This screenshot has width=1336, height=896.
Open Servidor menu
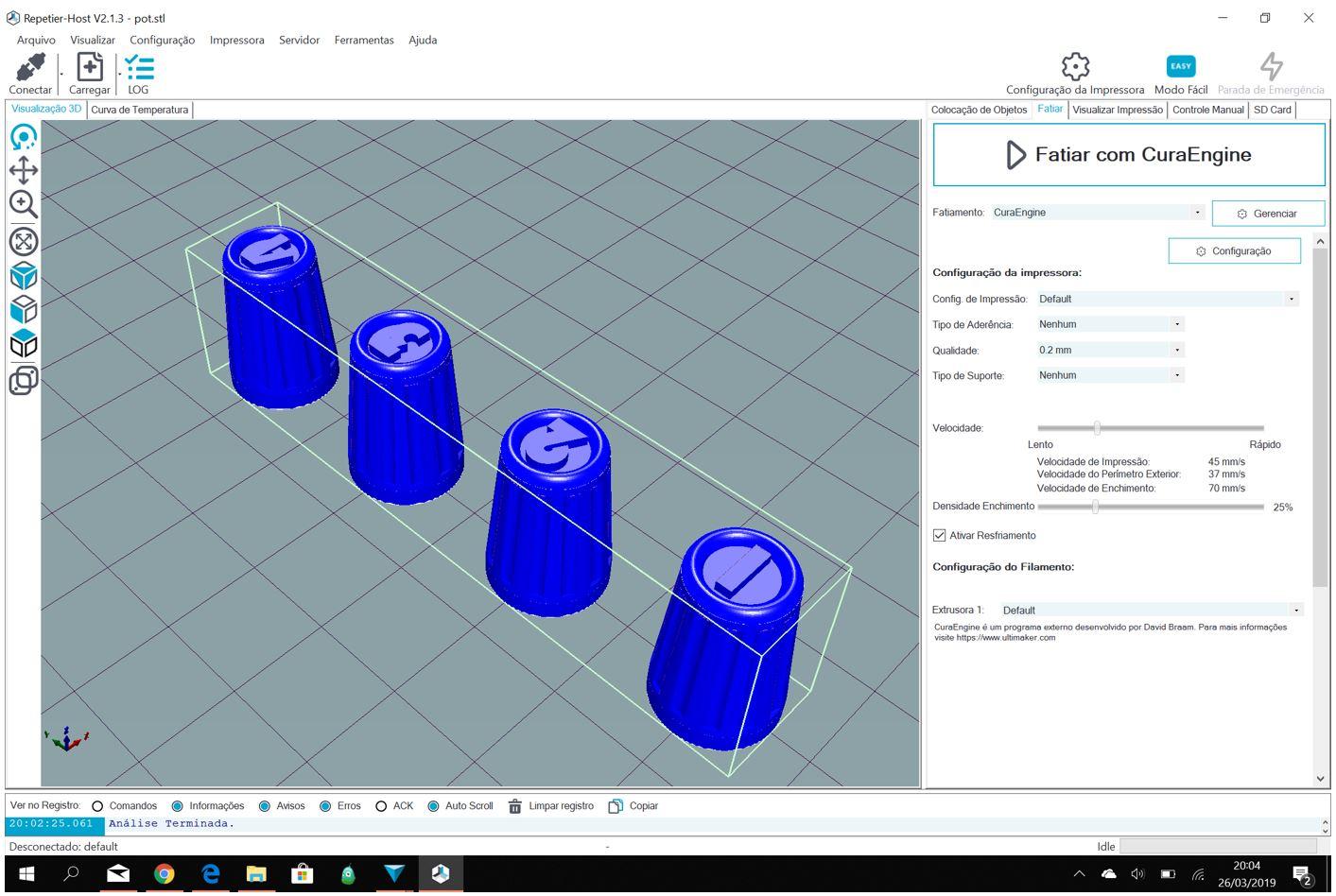click(299, 40)
